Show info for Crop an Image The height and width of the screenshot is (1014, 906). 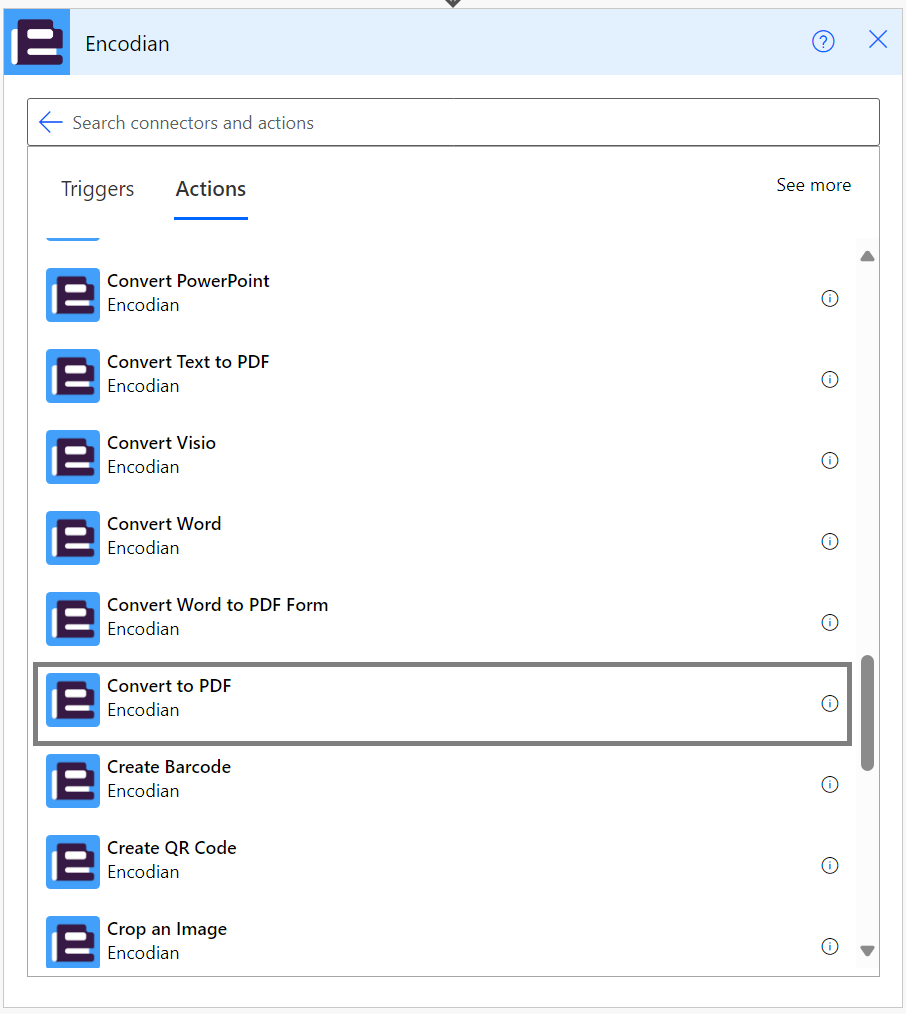tap(830, 946)
